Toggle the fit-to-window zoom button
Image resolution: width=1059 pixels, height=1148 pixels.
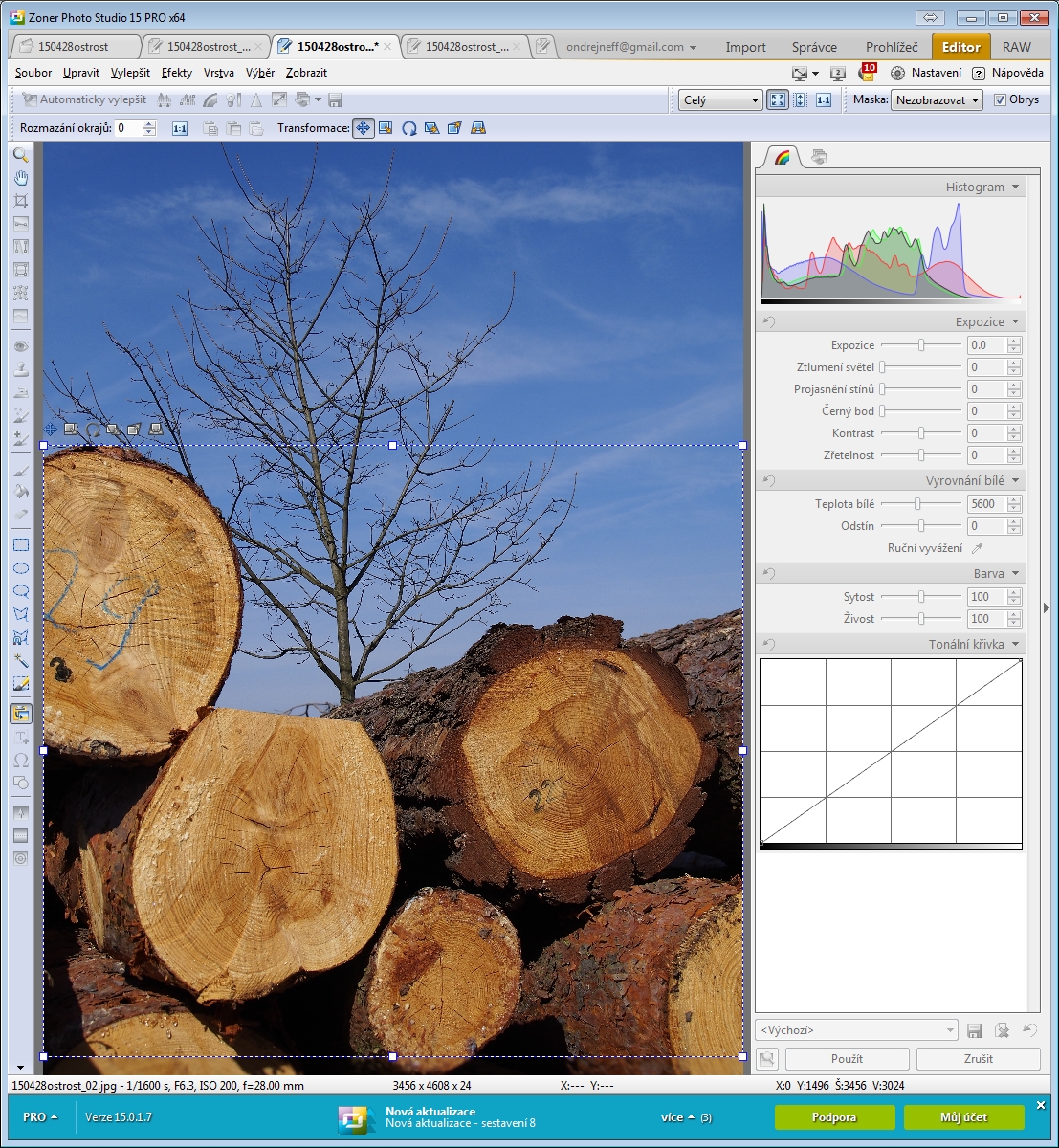778,99
